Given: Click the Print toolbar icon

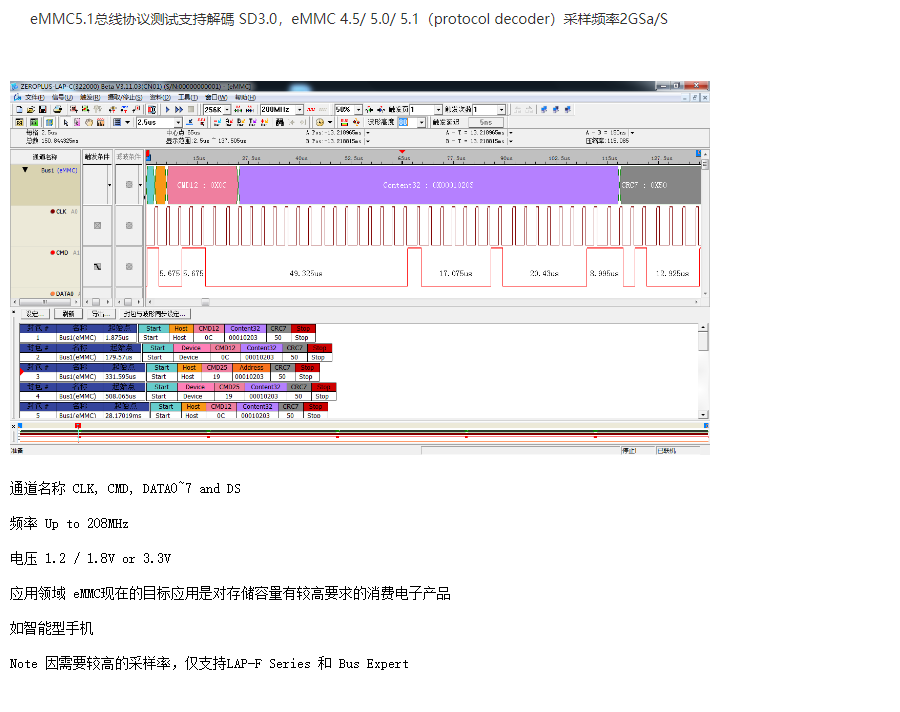Looking at the screenshot, I should pos(57,109).
